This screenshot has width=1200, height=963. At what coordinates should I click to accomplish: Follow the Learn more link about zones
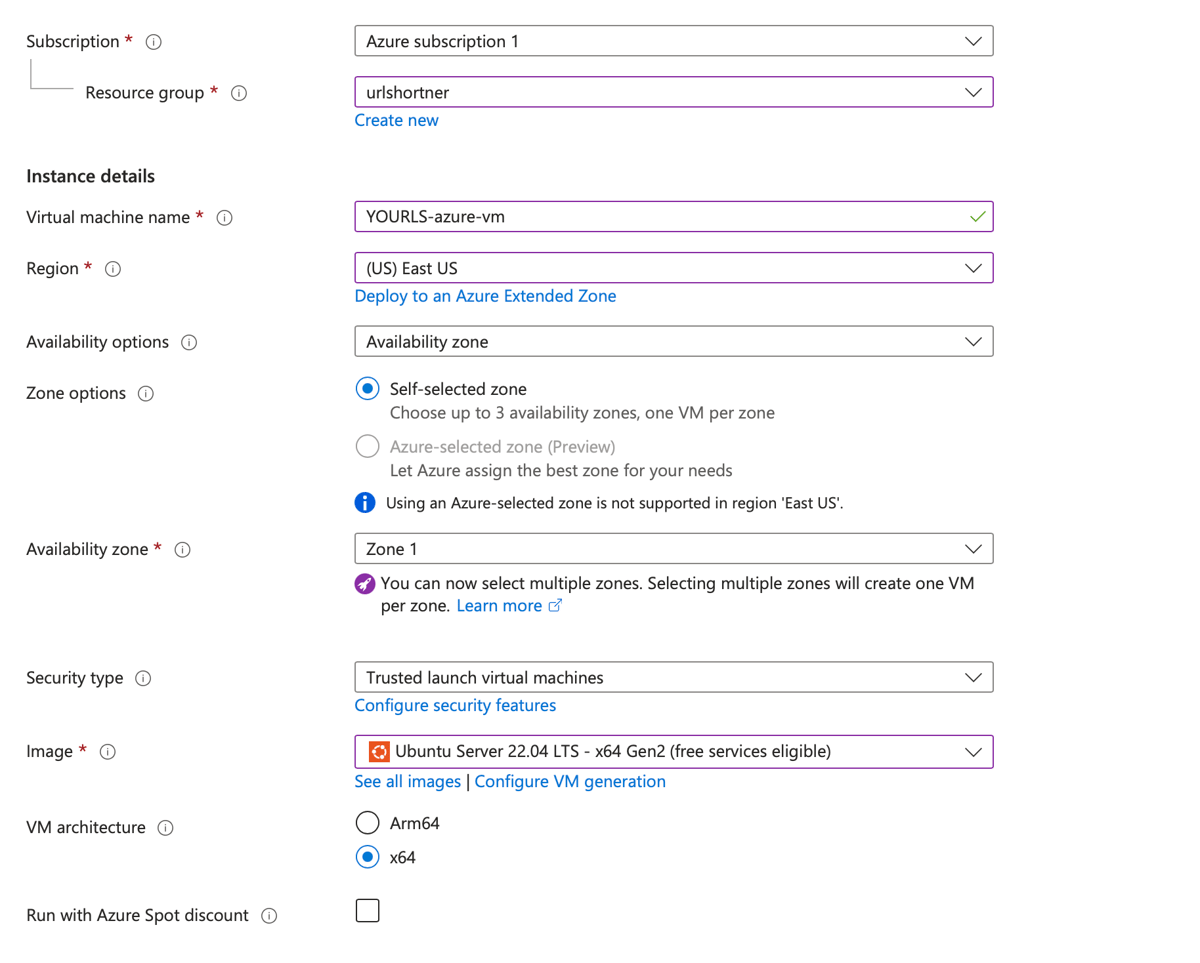pos(499,606)
